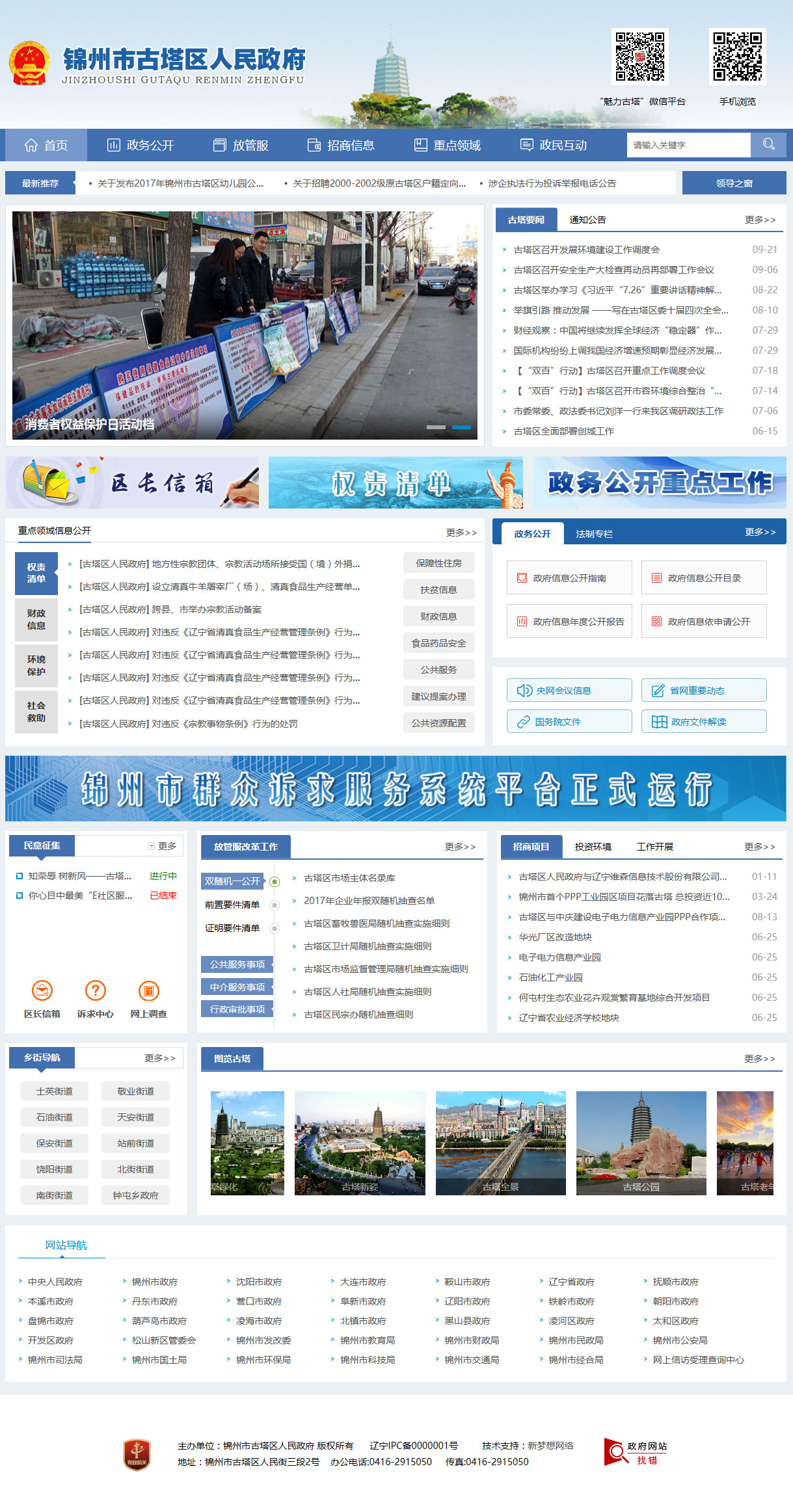Open the 区长信箱 mailbox icon

[x=42, y=990]
